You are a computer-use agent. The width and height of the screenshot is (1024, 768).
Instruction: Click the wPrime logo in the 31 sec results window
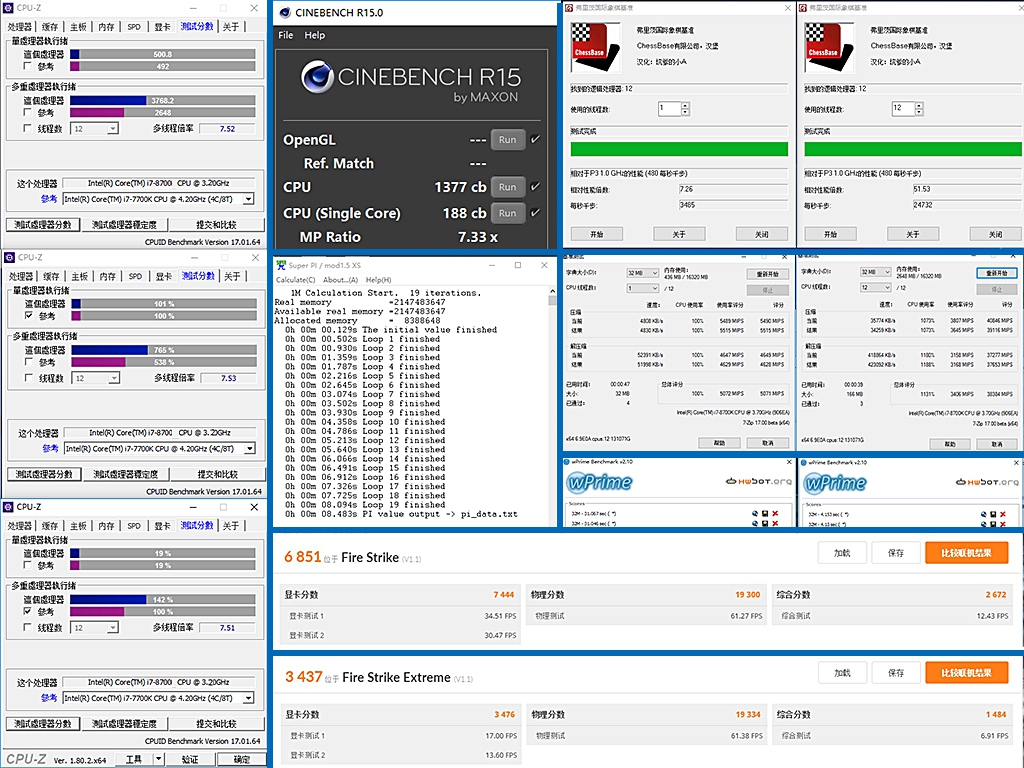600,482
